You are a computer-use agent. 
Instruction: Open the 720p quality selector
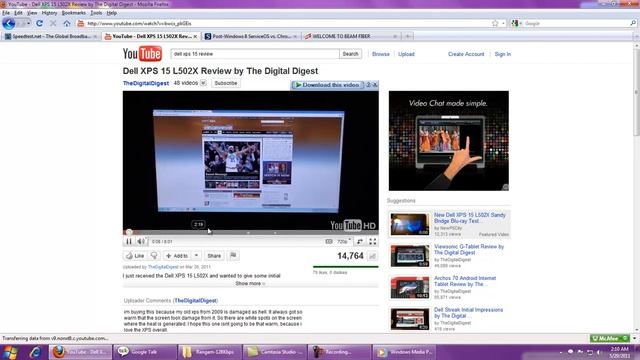[x=344, y=242]
